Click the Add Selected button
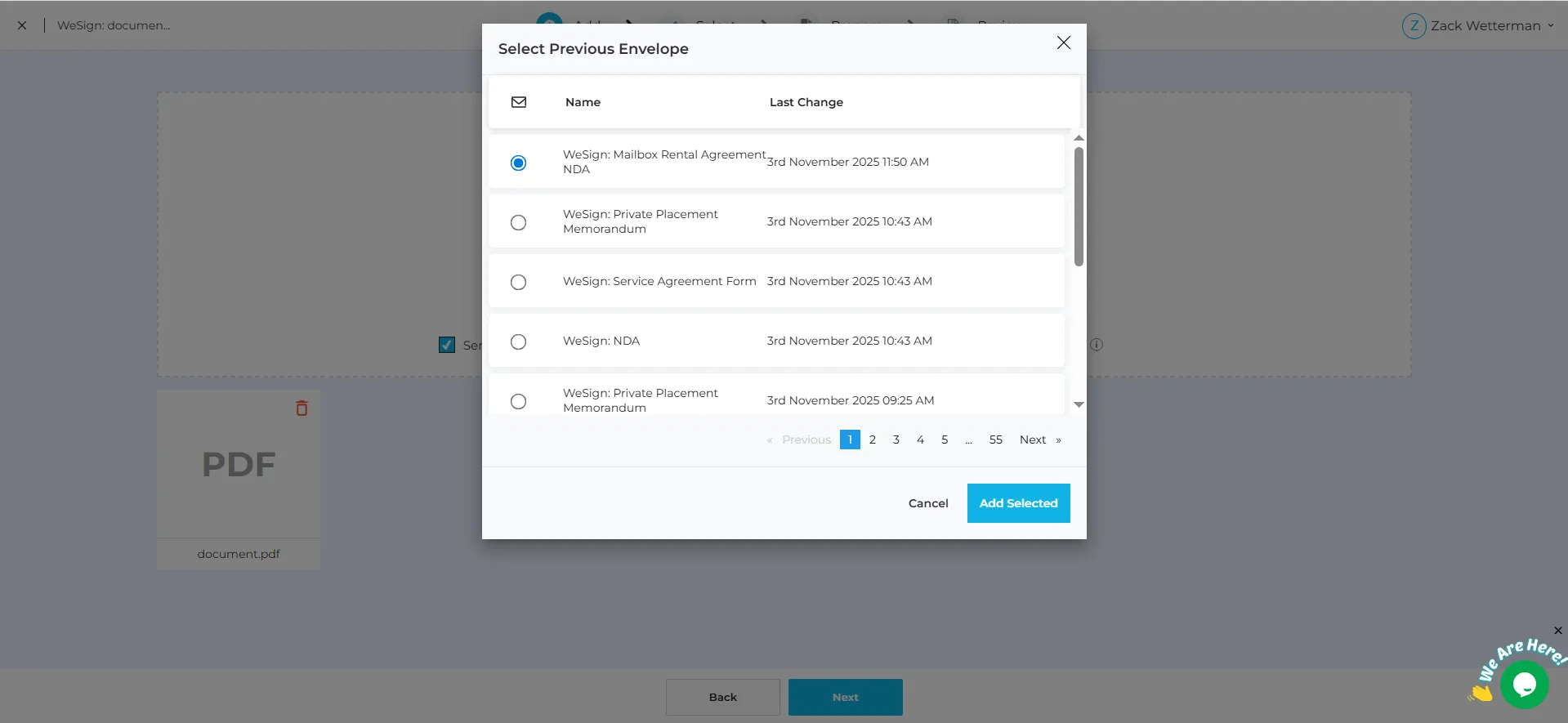The height and width of the screenshot is (723, 1568). pos(1018,503)
